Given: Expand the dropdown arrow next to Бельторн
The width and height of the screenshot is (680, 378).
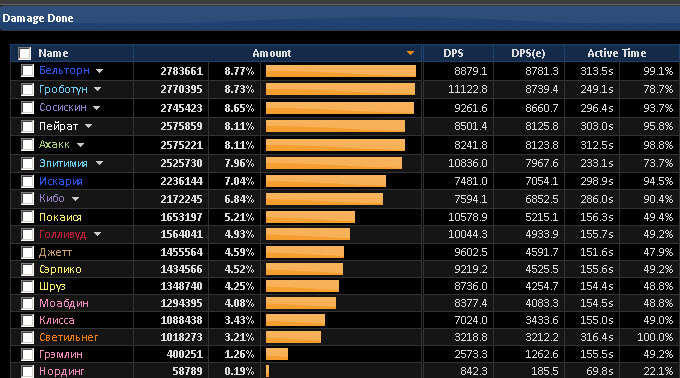Looking at the screenshot, I should pos(99,71).
